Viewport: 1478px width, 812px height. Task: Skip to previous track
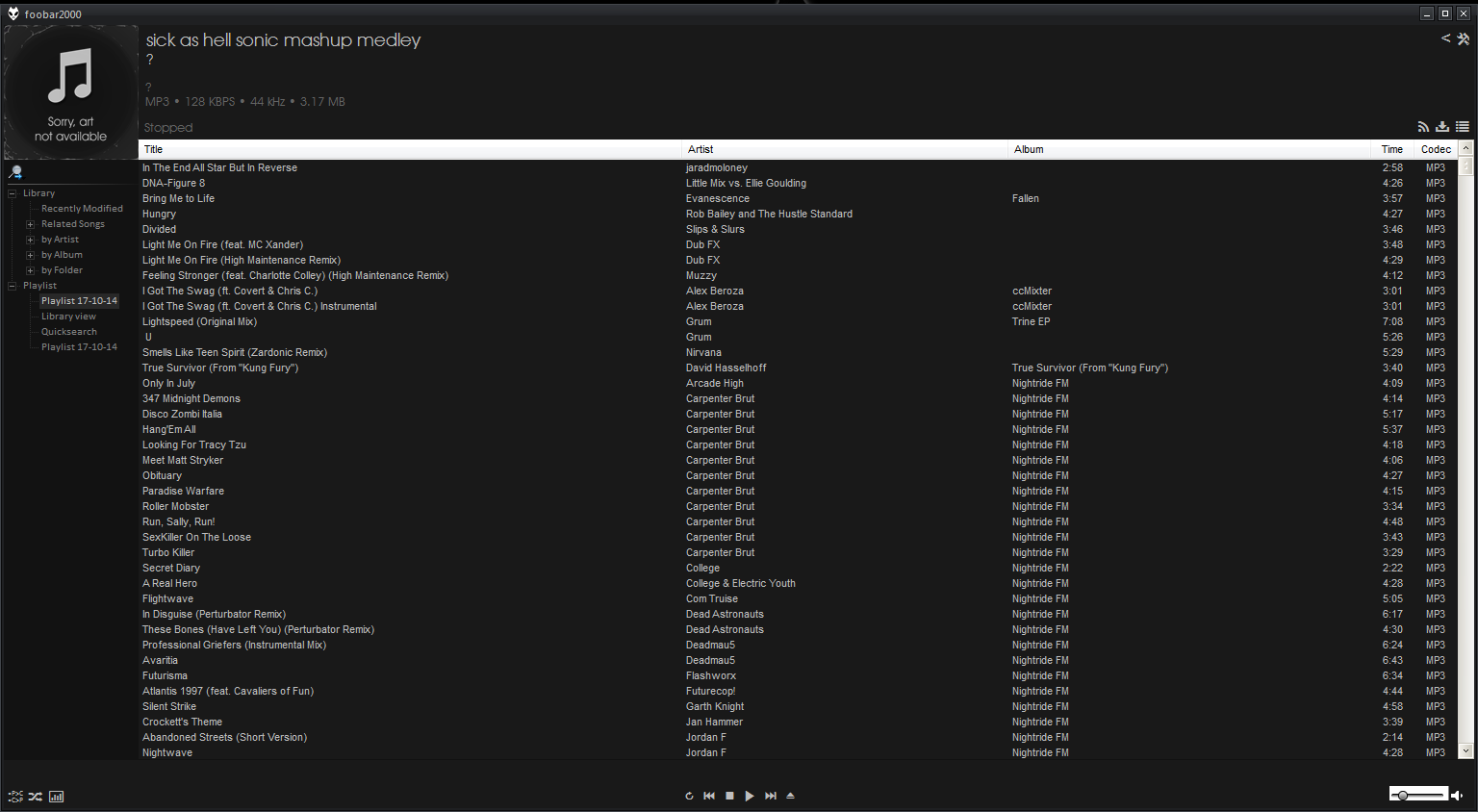pos(709,796)
